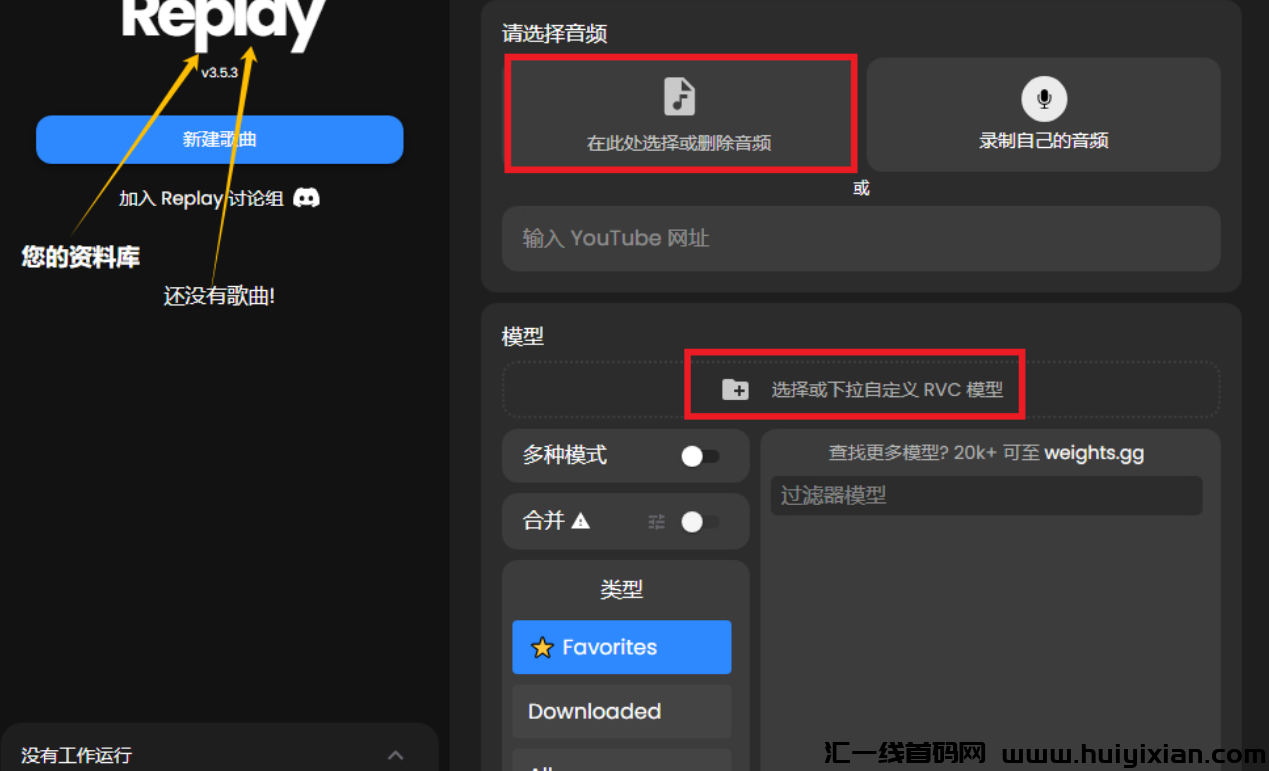Toggle the 合并 merge switch

tap(700, 521)
